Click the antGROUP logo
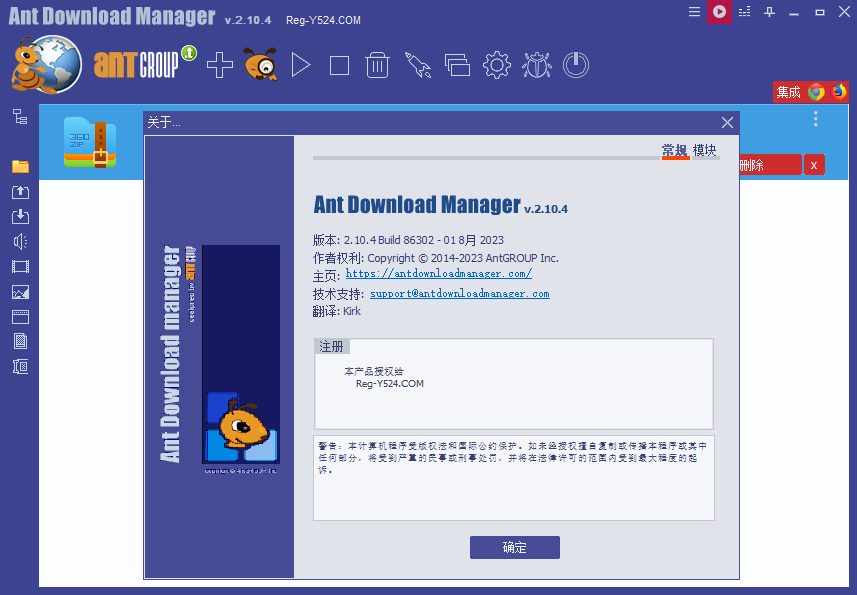Image resolution: width=857 pixels, height=595 pixels. 145,63
